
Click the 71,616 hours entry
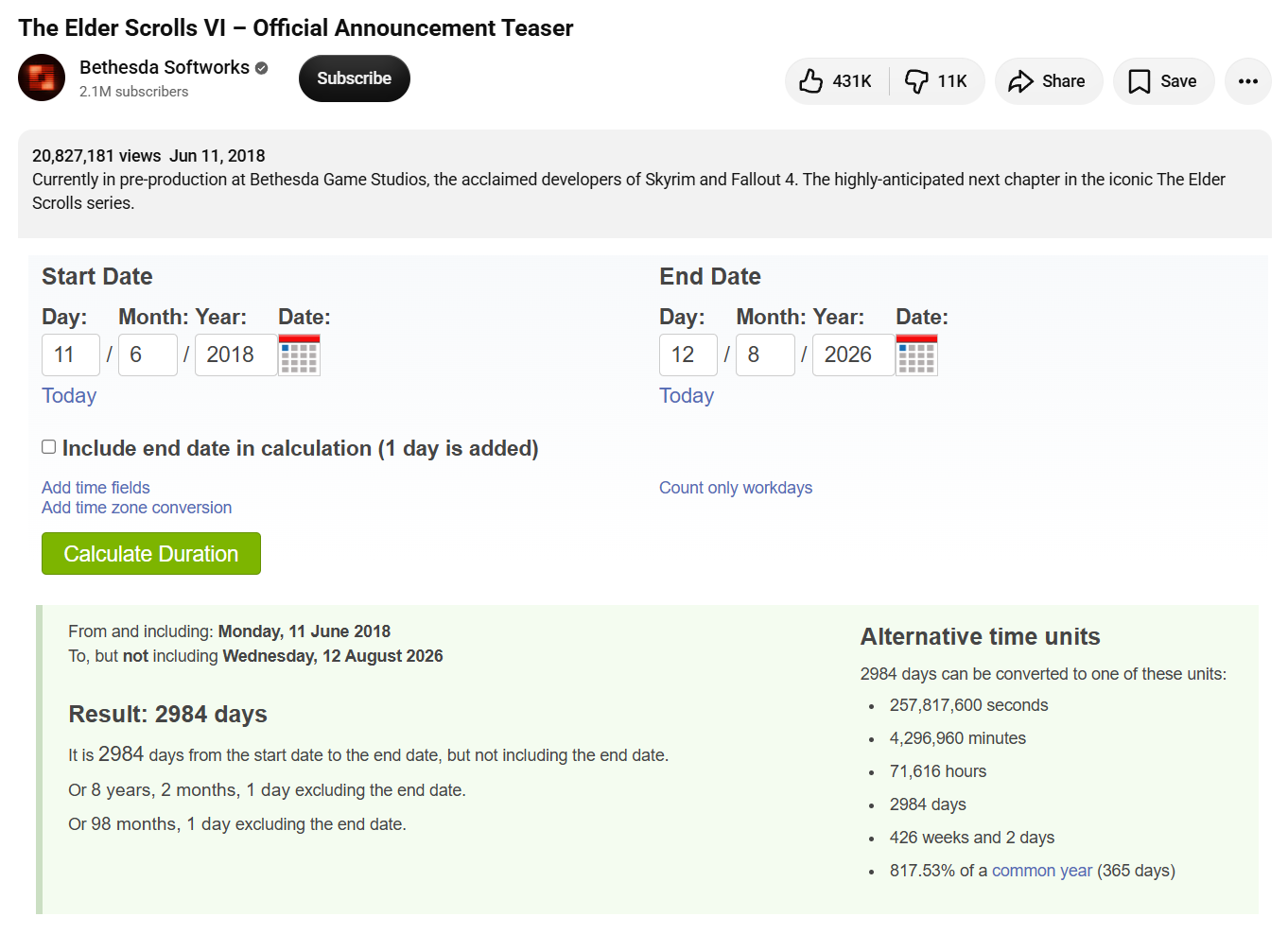938,771
